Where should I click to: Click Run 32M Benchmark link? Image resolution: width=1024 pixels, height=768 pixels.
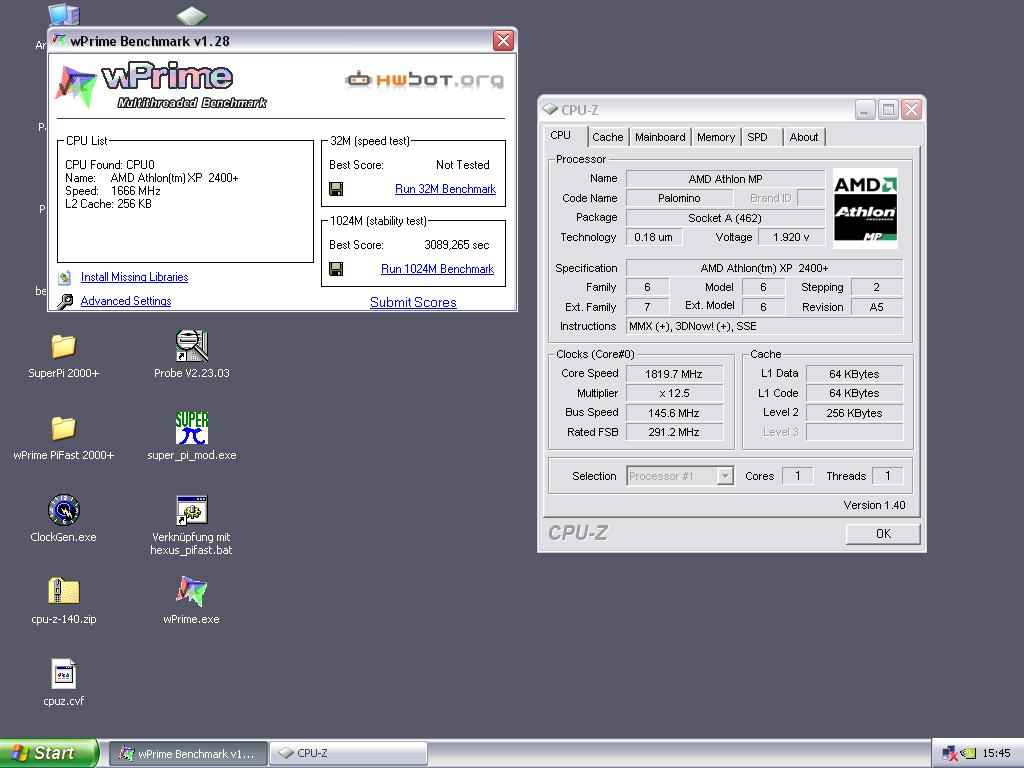(x=445, y=189)
